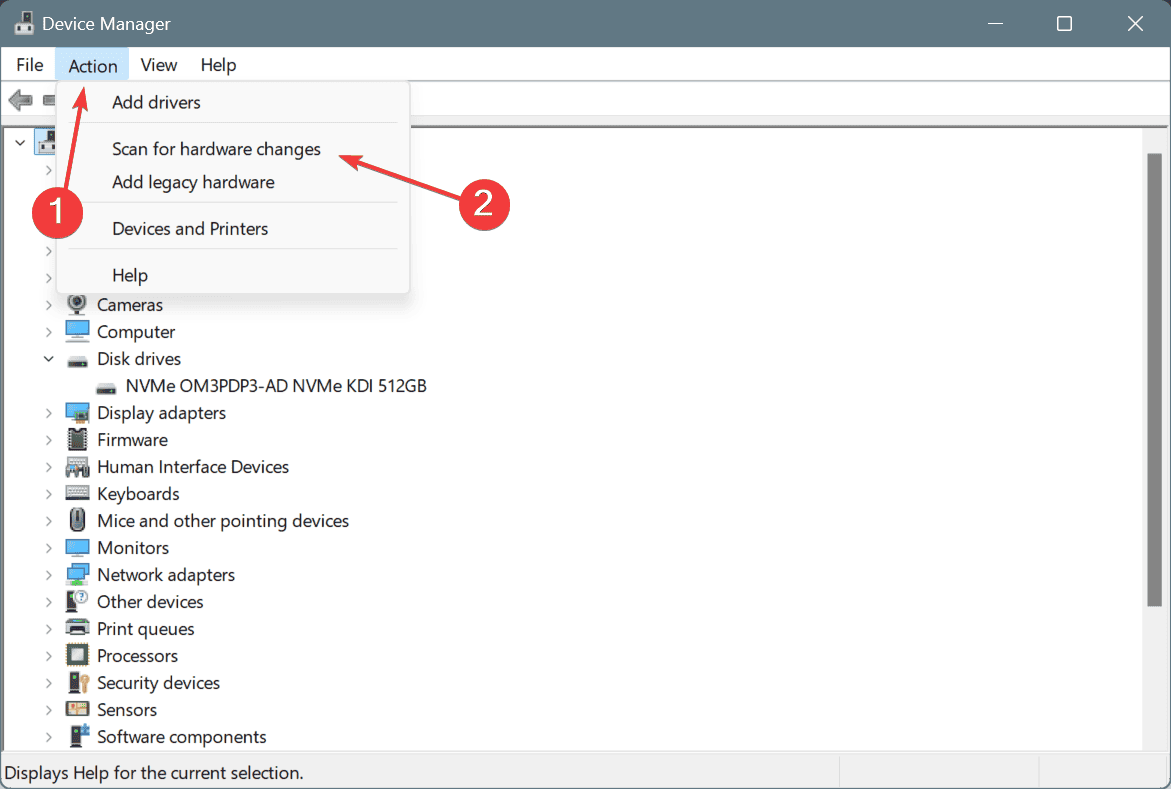This screenshot has width=1171, height=789.
Task: Click the Monitors icon
Action: coord(77,548)
